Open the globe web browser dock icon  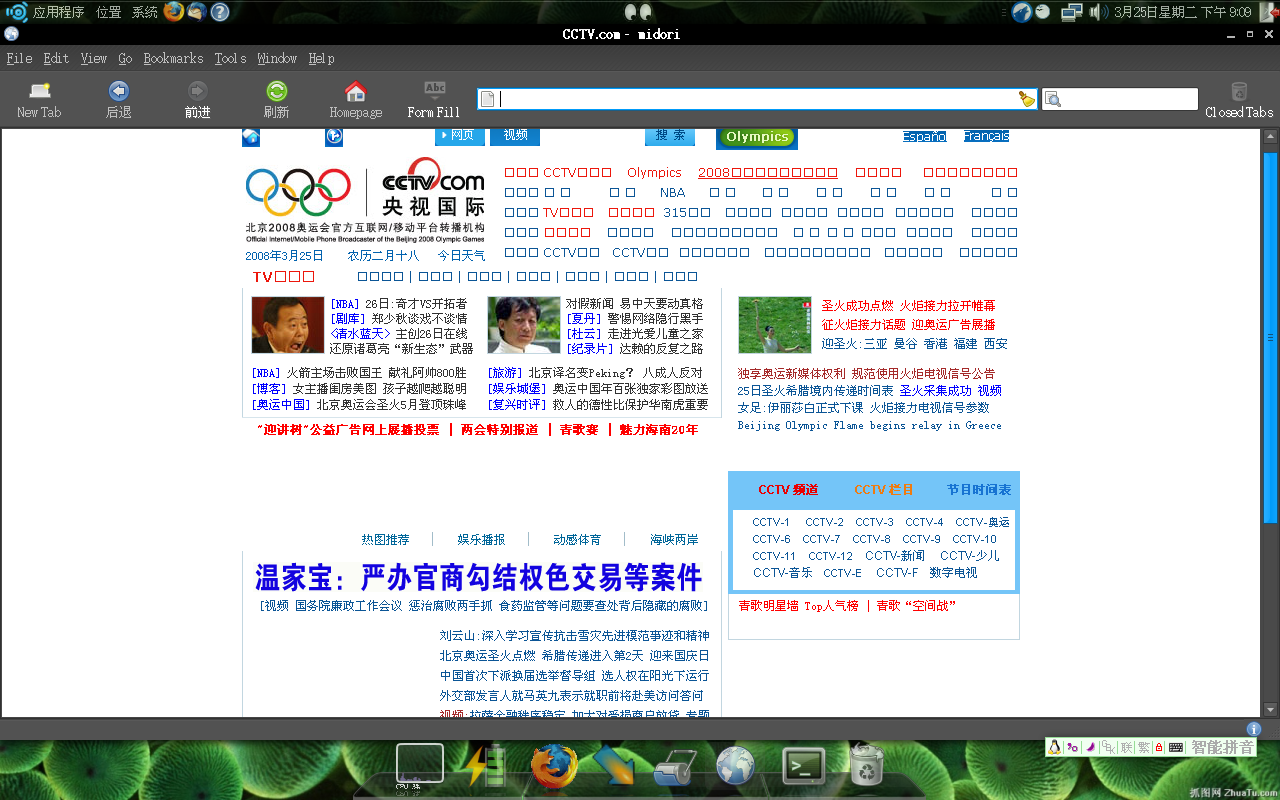(x=736, y=766)
